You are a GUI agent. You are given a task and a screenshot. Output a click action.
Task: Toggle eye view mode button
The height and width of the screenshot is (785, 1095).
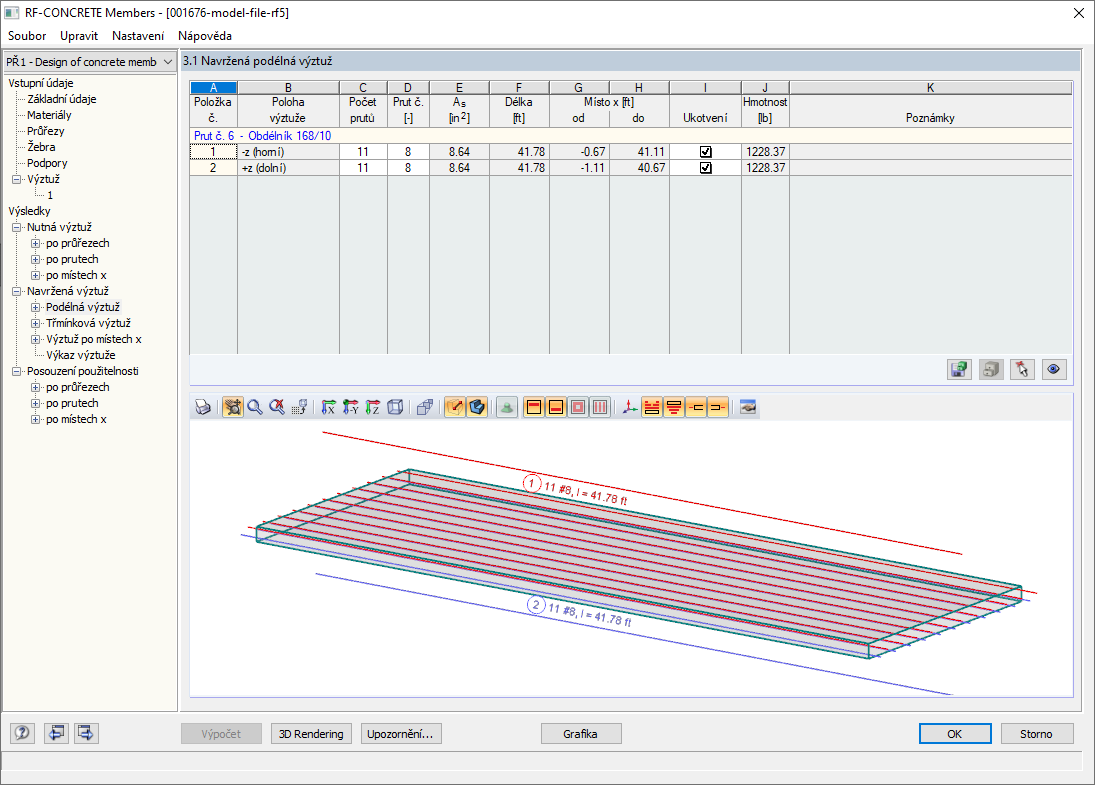[1054, 369]
